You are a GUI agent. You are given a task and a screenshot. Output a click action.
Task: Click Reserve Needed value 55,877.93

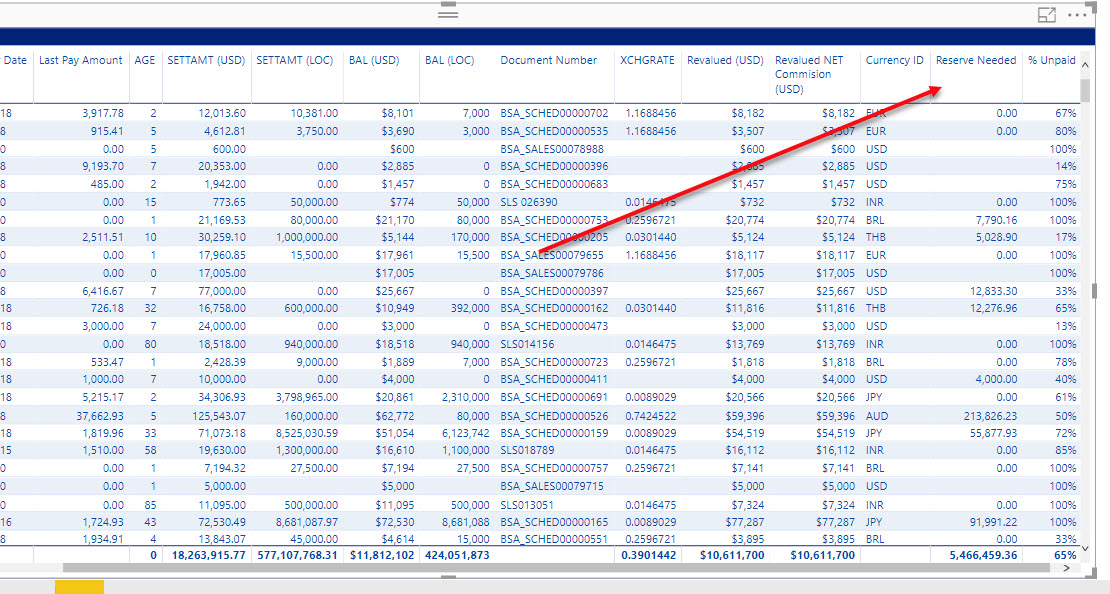pyautogui.click(x=992, y=433)
